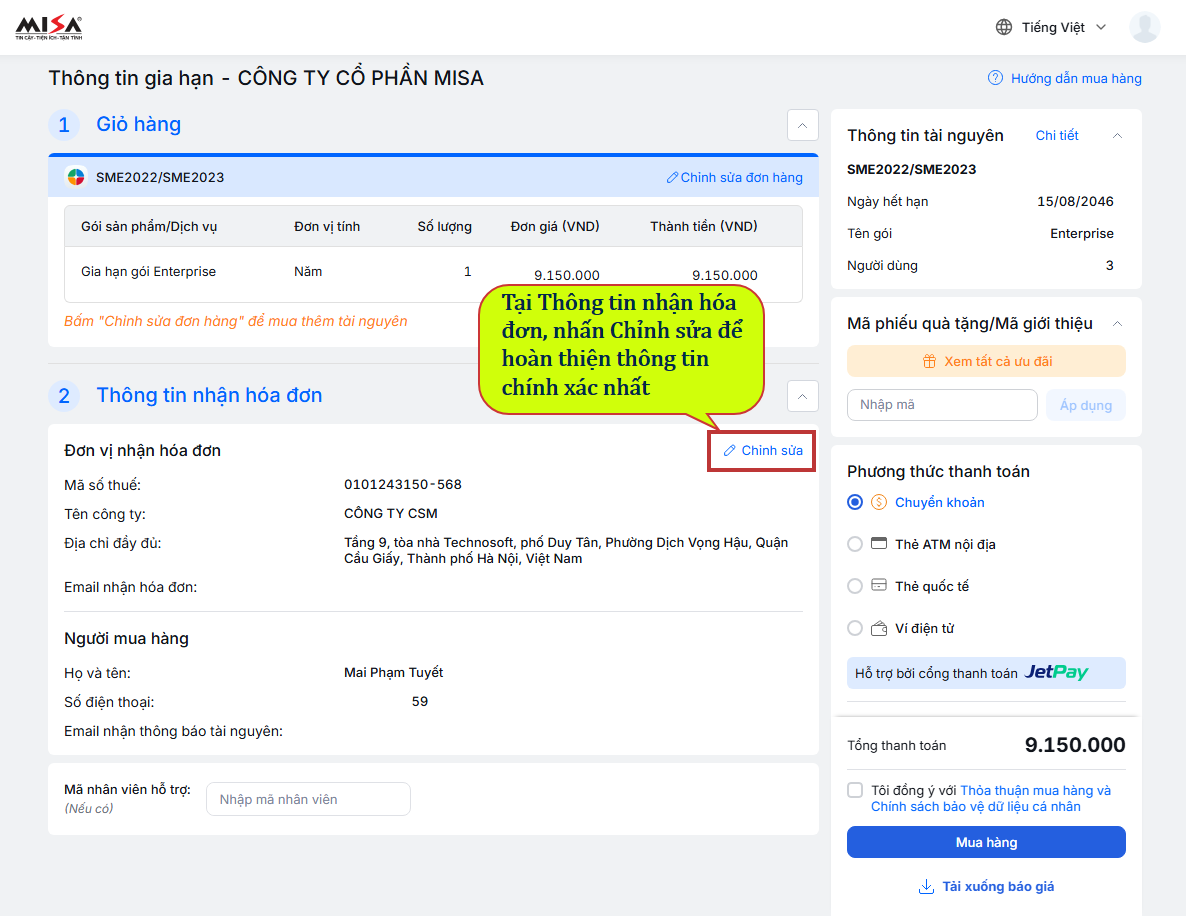Click pencil icon beside Chỉnh sửa đơn hàng
The height and width of the screenshot is (916, 1186).
coord(672,178)
